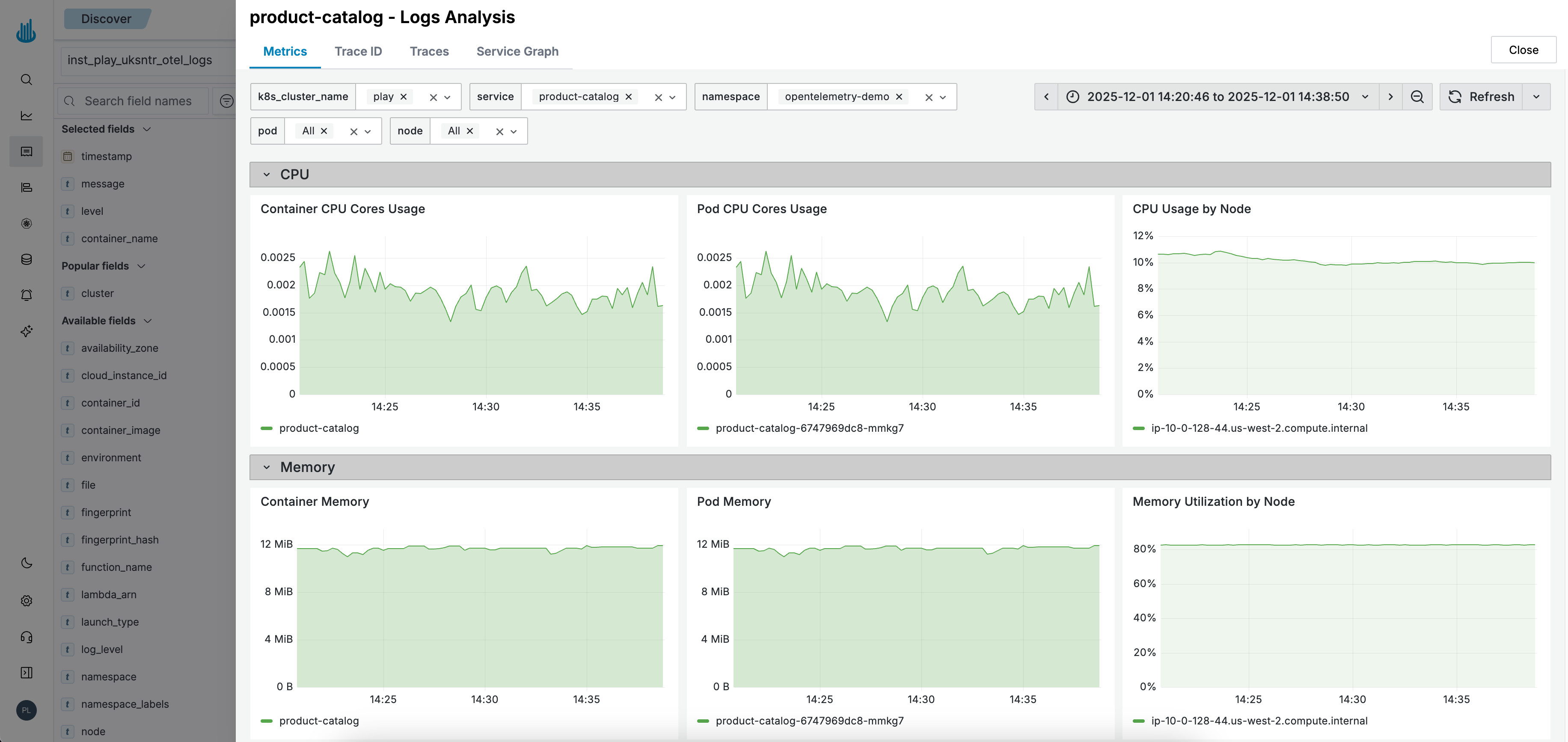1568x742 pixels.
Task: Open settings with the gear icon
Action: pyautogui.click(x=26, y=601)
